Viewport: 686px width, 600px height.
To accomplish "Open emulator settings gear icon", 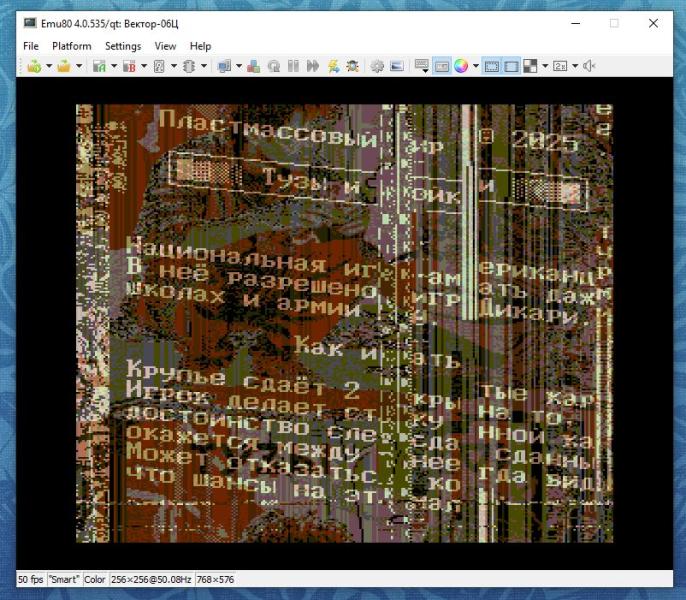I will (377, 66).
